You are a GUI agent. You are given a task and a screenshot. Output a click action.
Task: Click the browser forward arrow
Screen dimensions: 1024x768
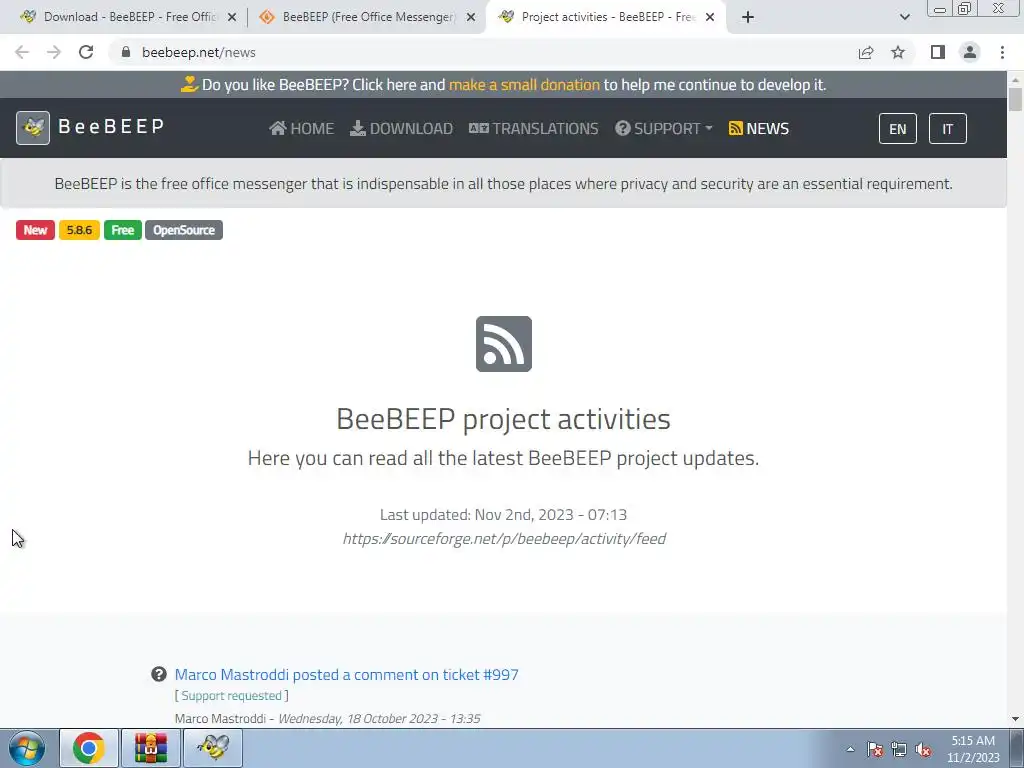click(x=54, y=52)
